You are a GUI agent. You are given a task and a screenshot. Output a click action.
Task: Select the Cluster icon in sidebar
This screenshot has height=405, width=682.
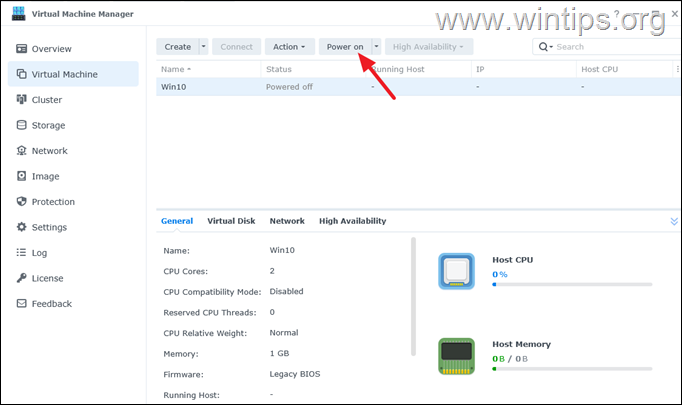(x=22, y=100)
